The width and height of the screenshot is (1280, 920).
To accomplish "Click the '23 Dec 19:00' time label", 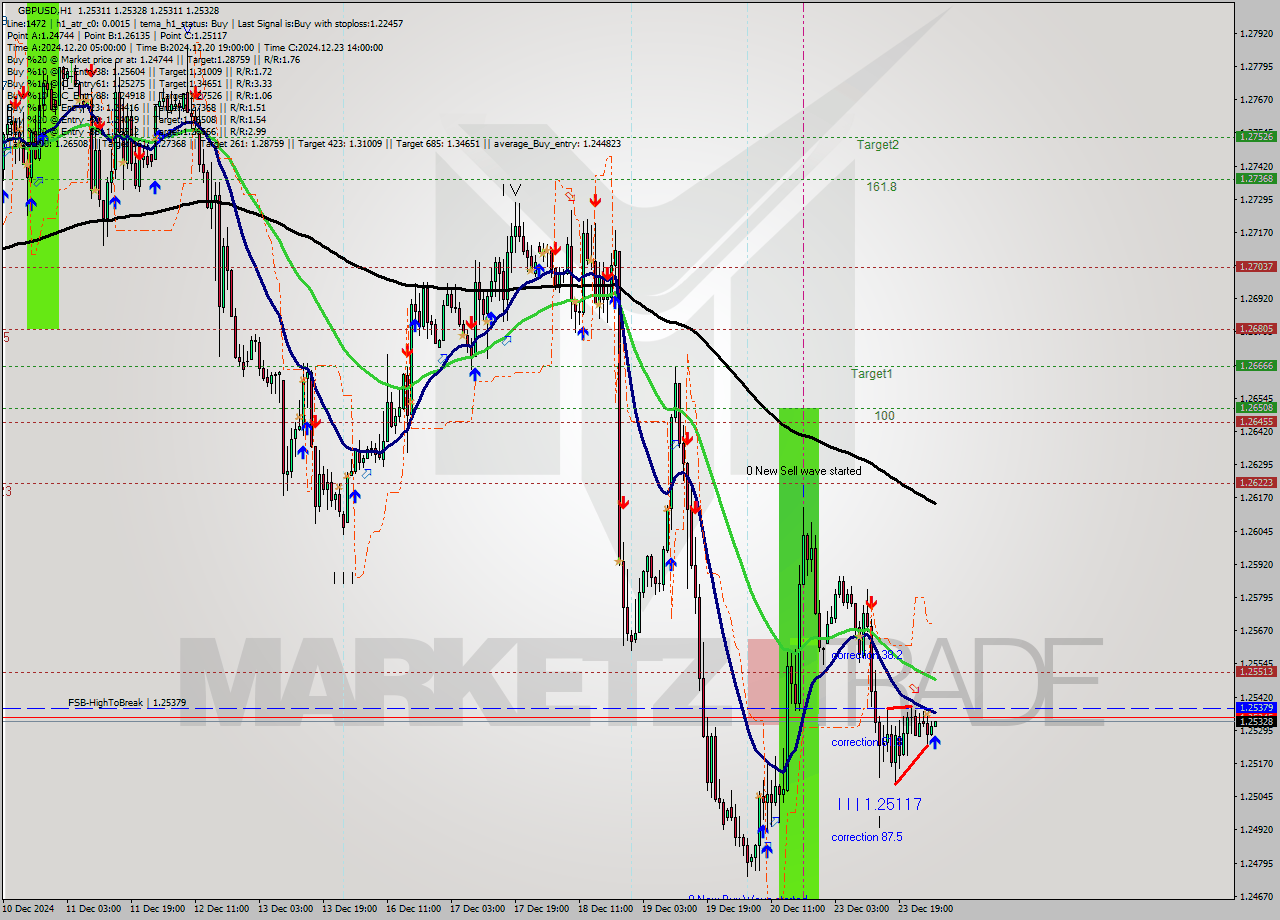I will [925, 909].
